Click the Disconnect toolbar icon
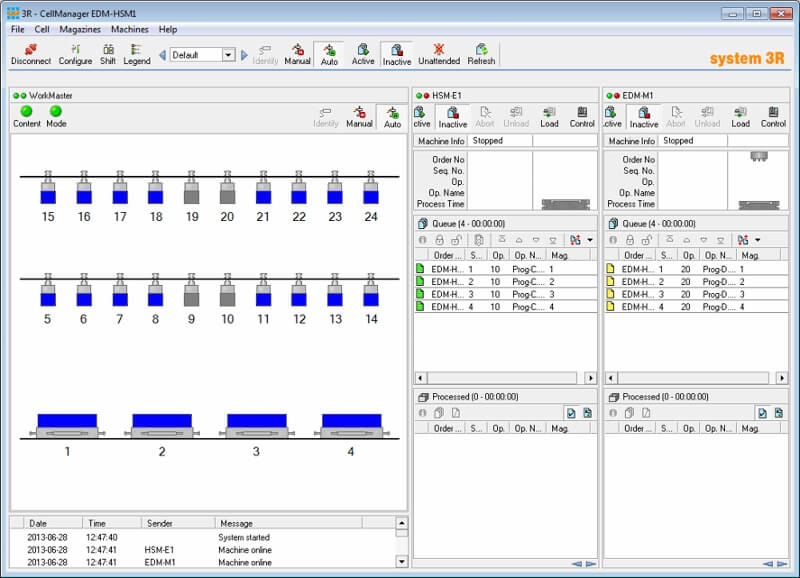800x578 pixels. pos(31,54)
